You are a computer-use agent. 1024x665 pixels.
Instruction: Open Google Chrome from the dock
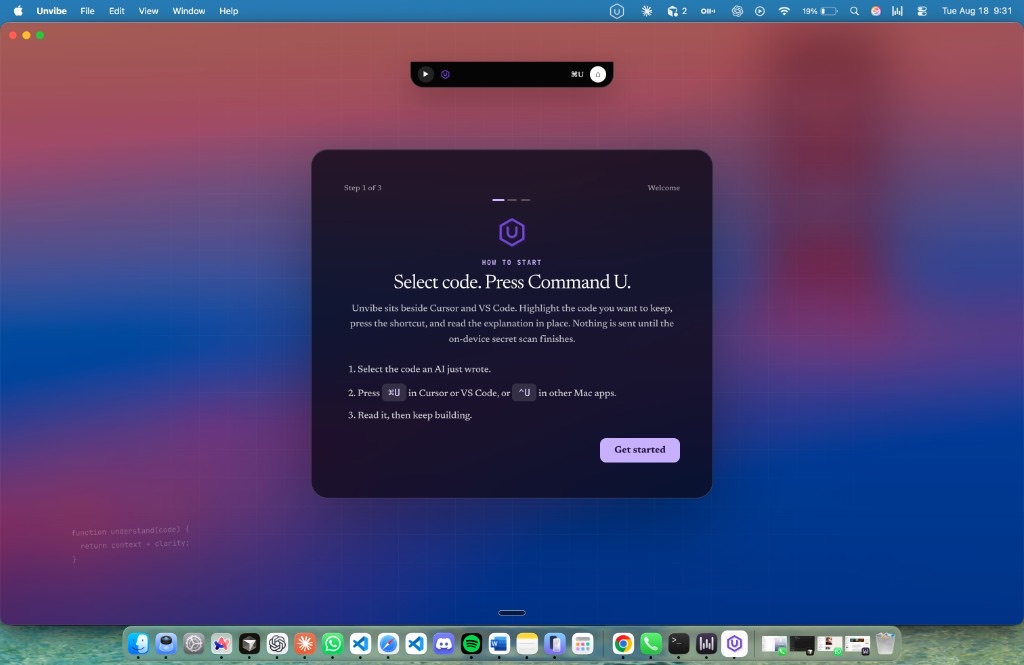click(623, 644)
